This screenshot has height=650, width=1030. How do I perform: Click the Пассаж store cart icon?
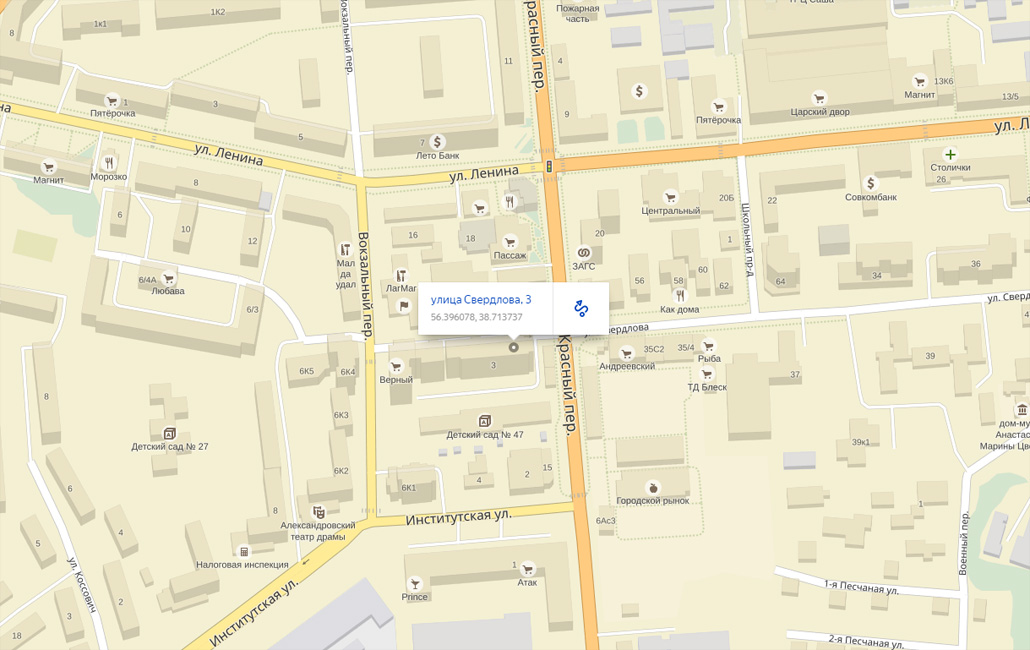click(x=509, y=242)
